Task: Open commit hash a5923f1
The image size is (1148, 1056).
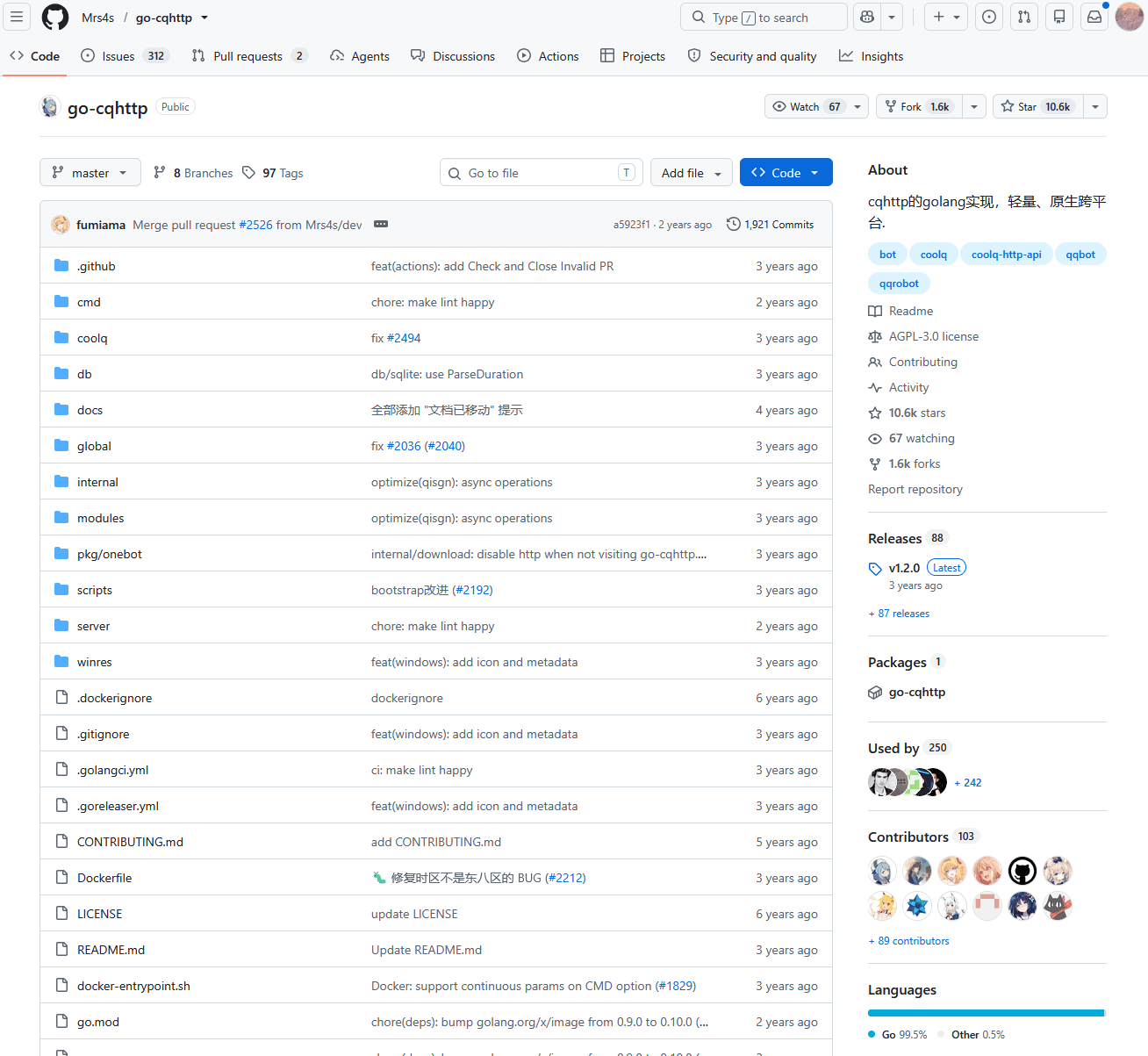Action: [x=632, y=225]
